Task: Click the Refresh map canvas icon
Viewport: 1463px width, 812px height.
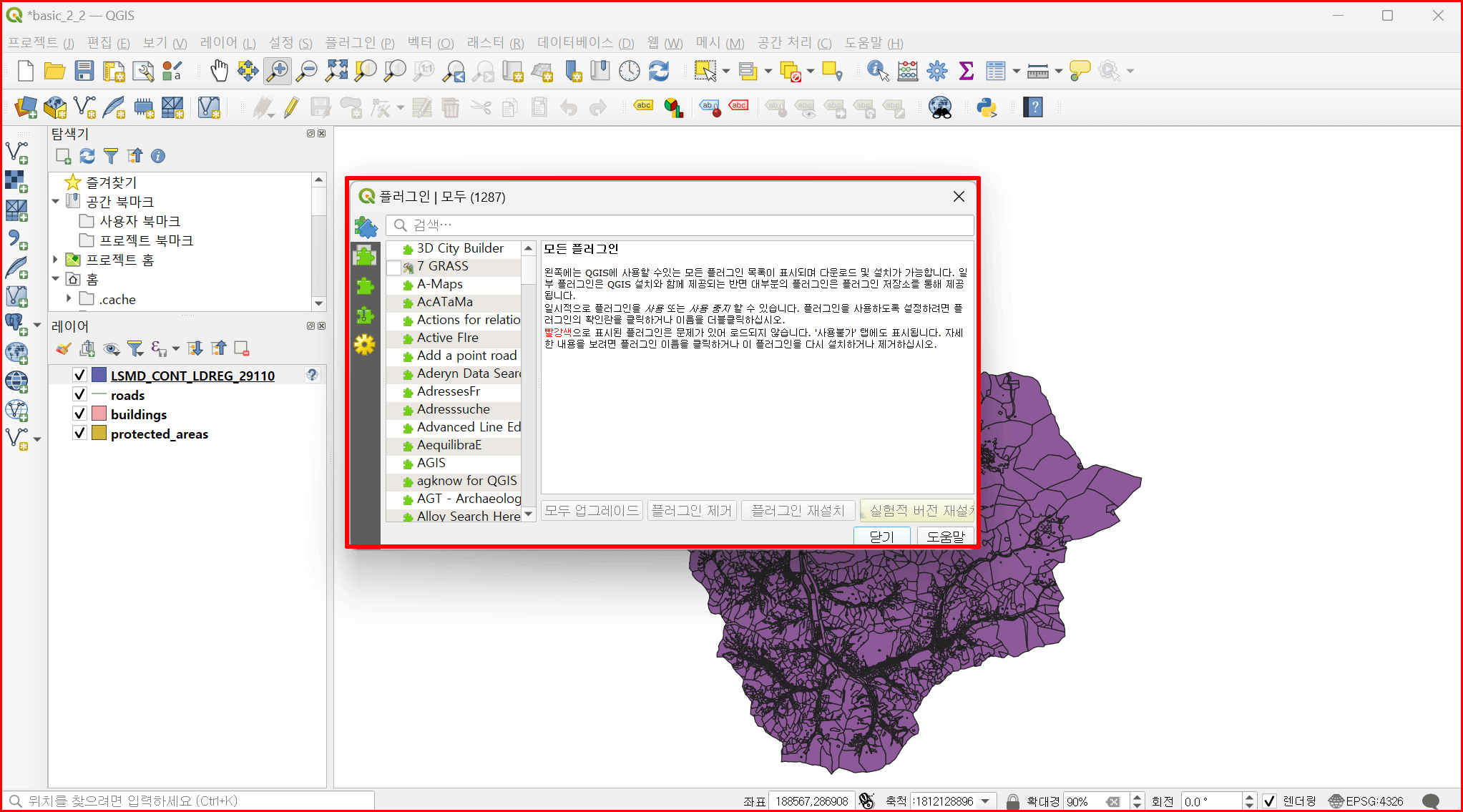Action: pos(659,70)
